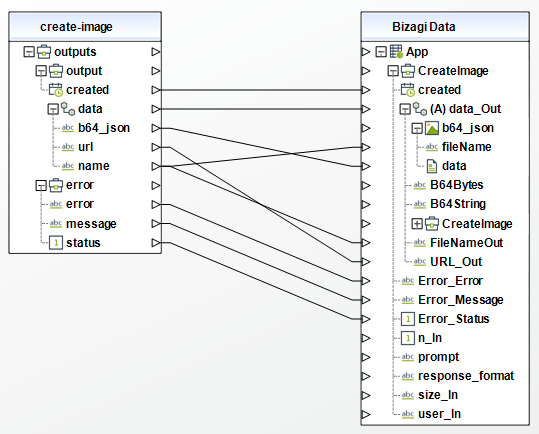This screenshot has width=539, height=434.
Task: Click the abc icon beside message
Action: (56, 224)
